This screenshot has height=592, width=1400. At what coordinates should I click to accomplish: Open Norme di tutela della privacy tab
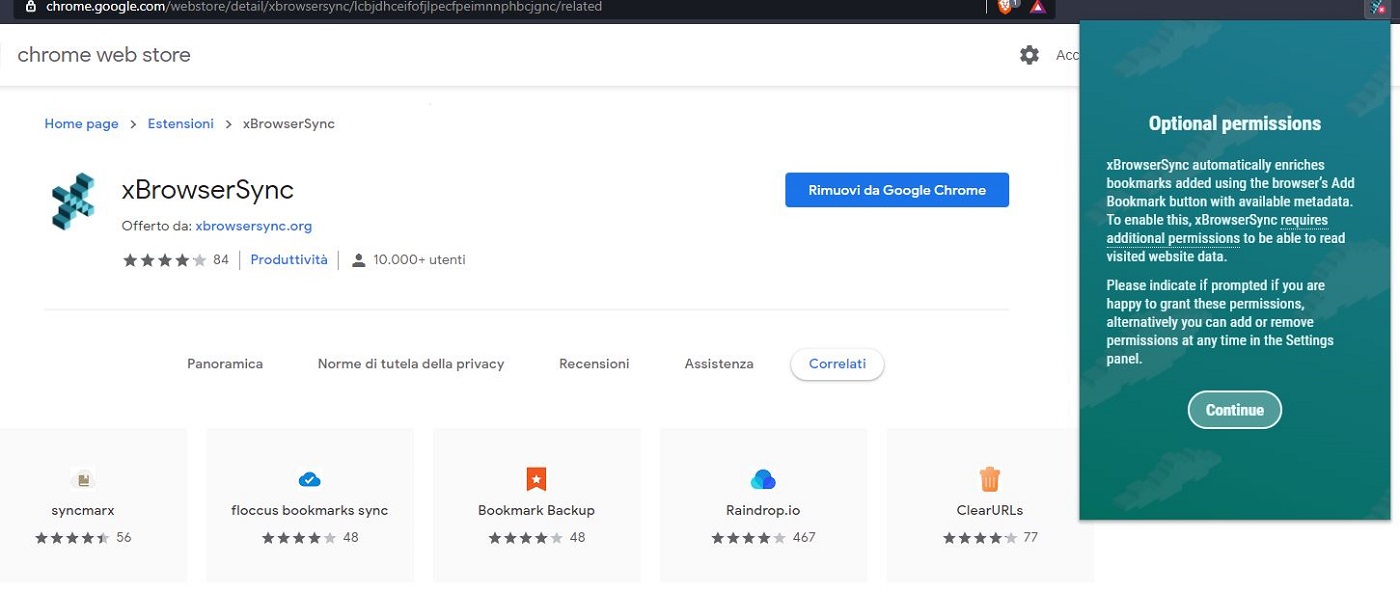coord(411,364)
